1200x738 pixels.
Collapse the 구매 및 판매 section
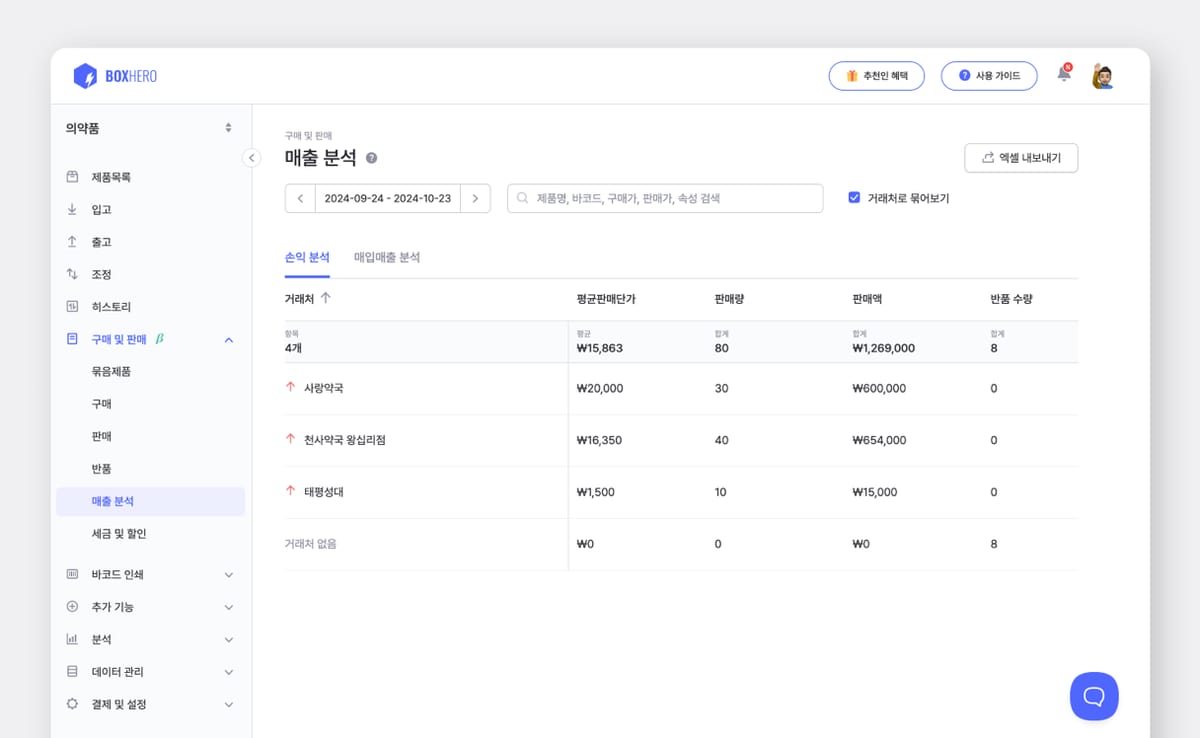[x=229, y=339]
